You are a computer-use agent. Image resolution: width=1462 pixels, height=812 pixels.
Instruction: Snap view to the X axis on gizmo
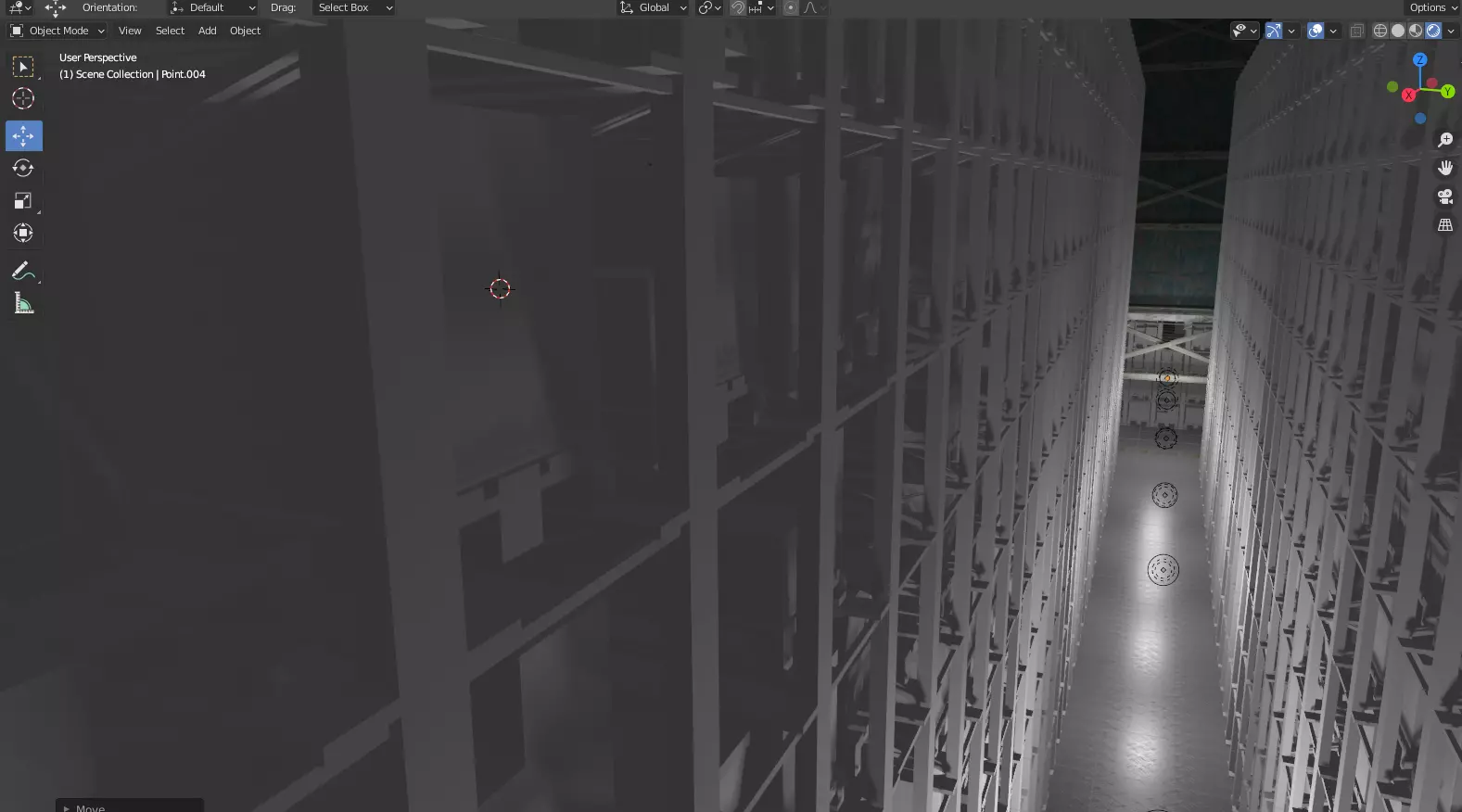click(1409, 95)
